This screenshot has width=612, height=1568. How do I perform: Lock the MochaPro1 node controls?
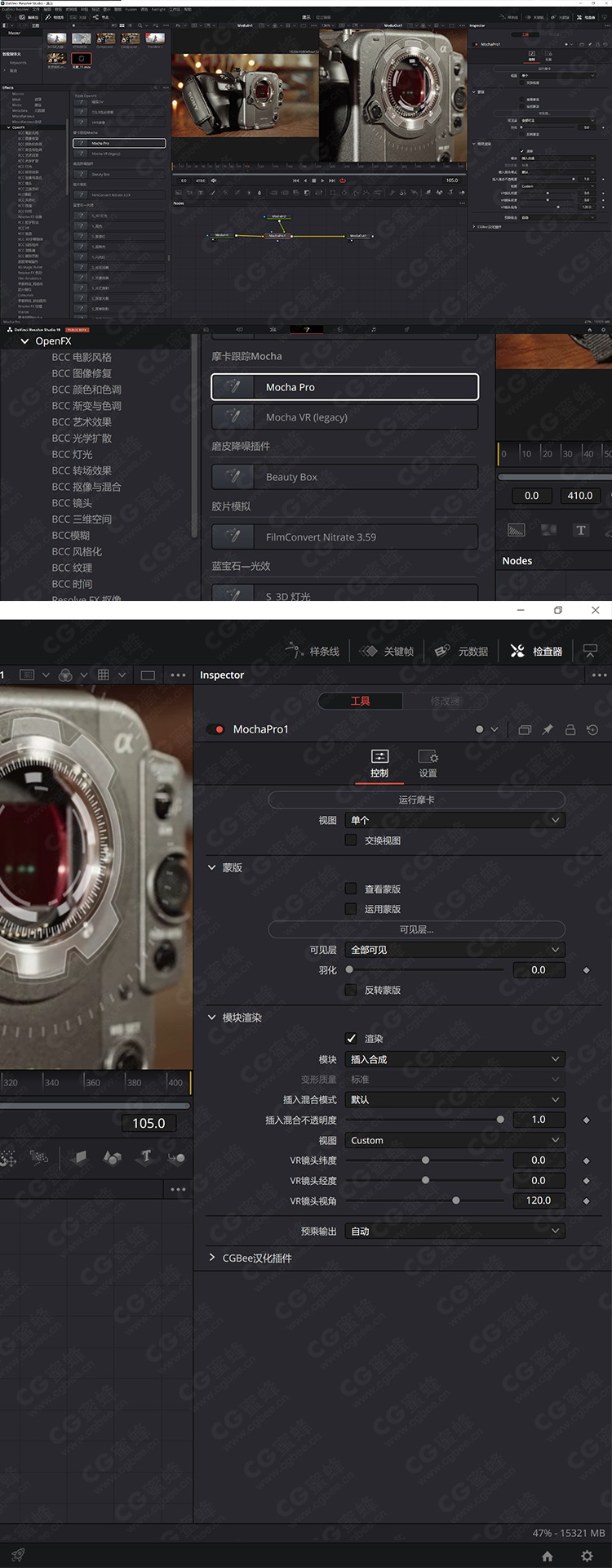click(x=570, y=729)
